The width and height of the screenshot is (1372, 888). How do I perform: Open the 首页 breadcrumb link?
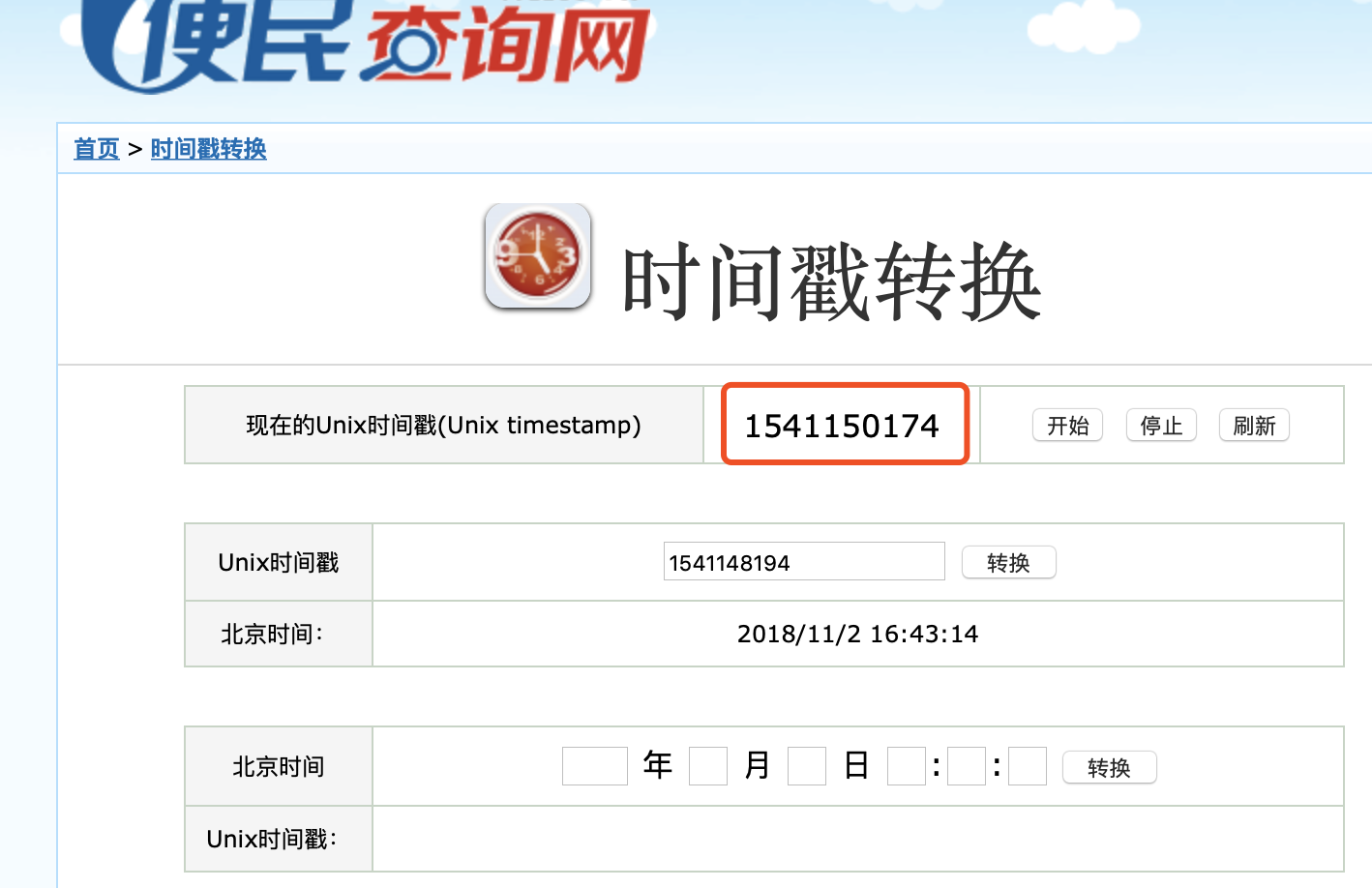pos(97,149)
